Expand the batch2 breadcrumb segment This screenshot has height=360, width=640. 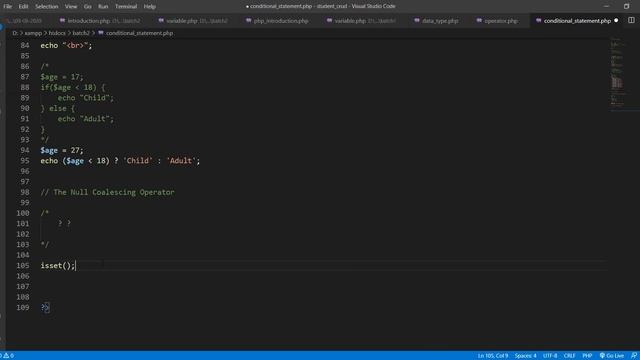(81, 33)
